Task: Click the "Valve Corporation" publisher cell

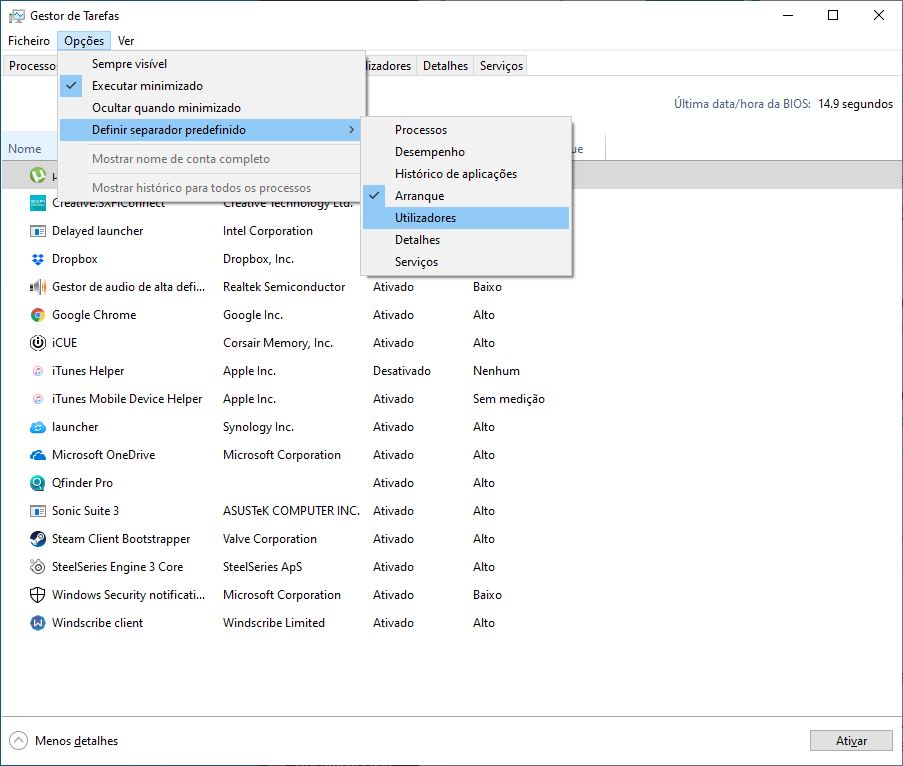Action: pyautogui.click(x=270, y=539)
